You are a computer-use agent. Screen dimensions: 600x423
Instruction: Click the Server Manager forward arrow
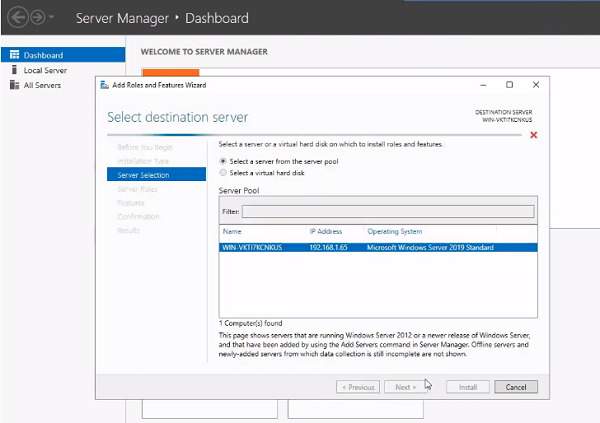[38, 17]
